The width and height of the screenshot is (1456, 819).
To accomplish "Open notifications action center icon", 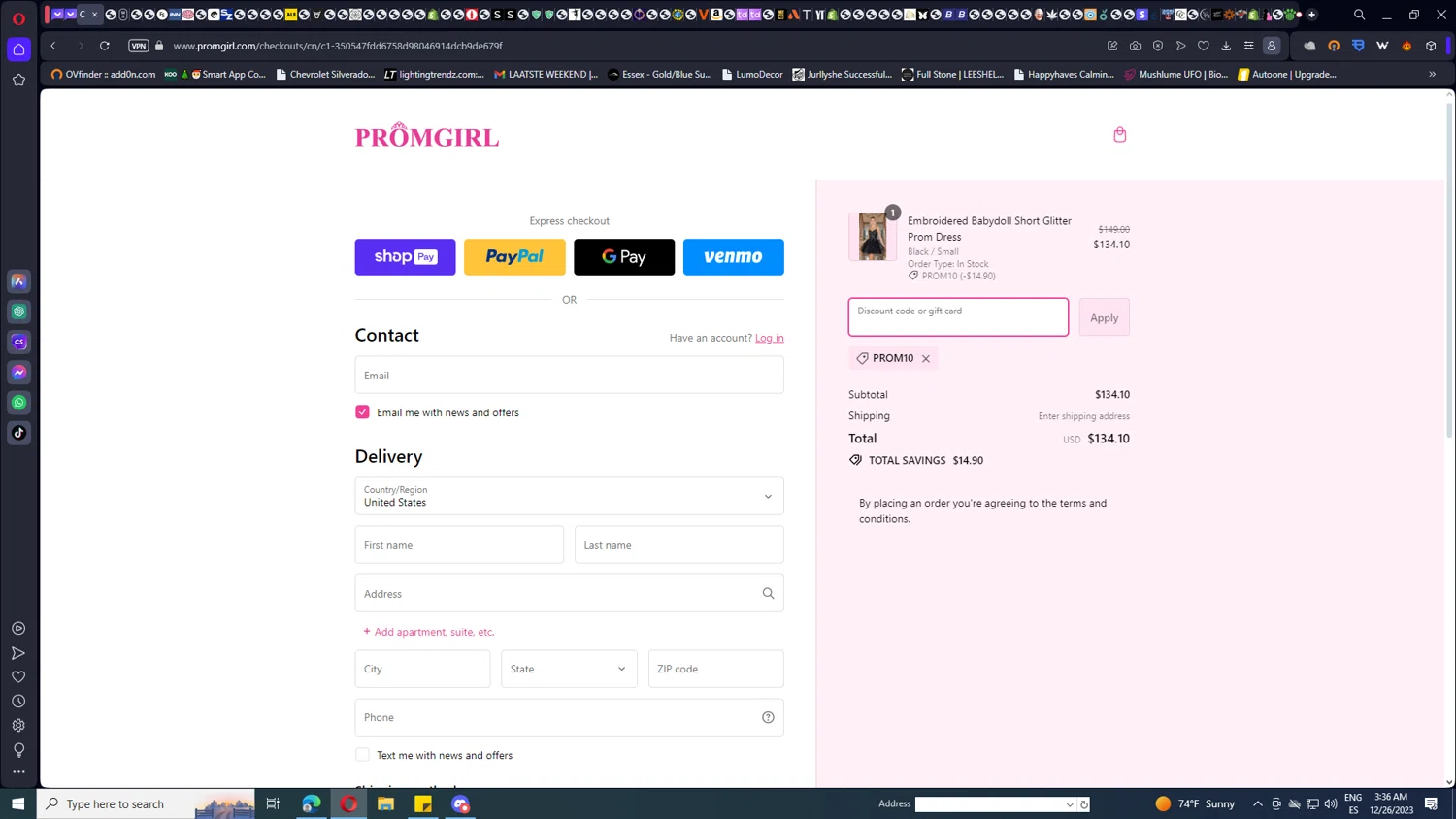I will pos(1431,803).
